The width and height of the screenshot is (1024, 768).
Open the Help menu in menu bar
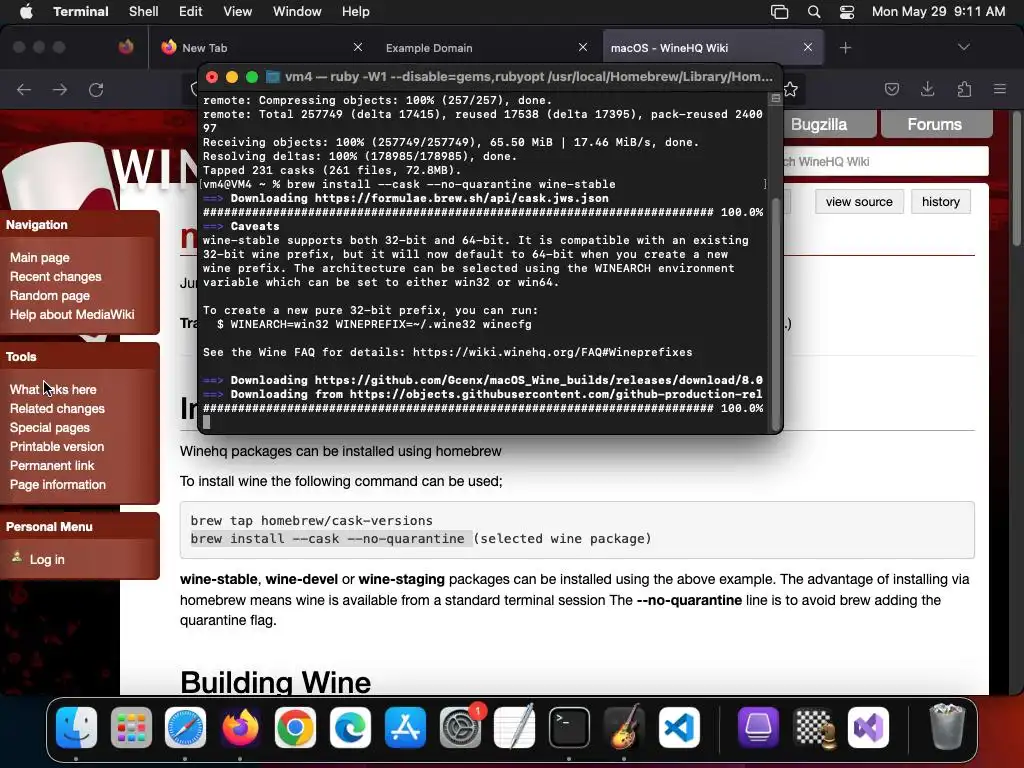coord(356,12)
